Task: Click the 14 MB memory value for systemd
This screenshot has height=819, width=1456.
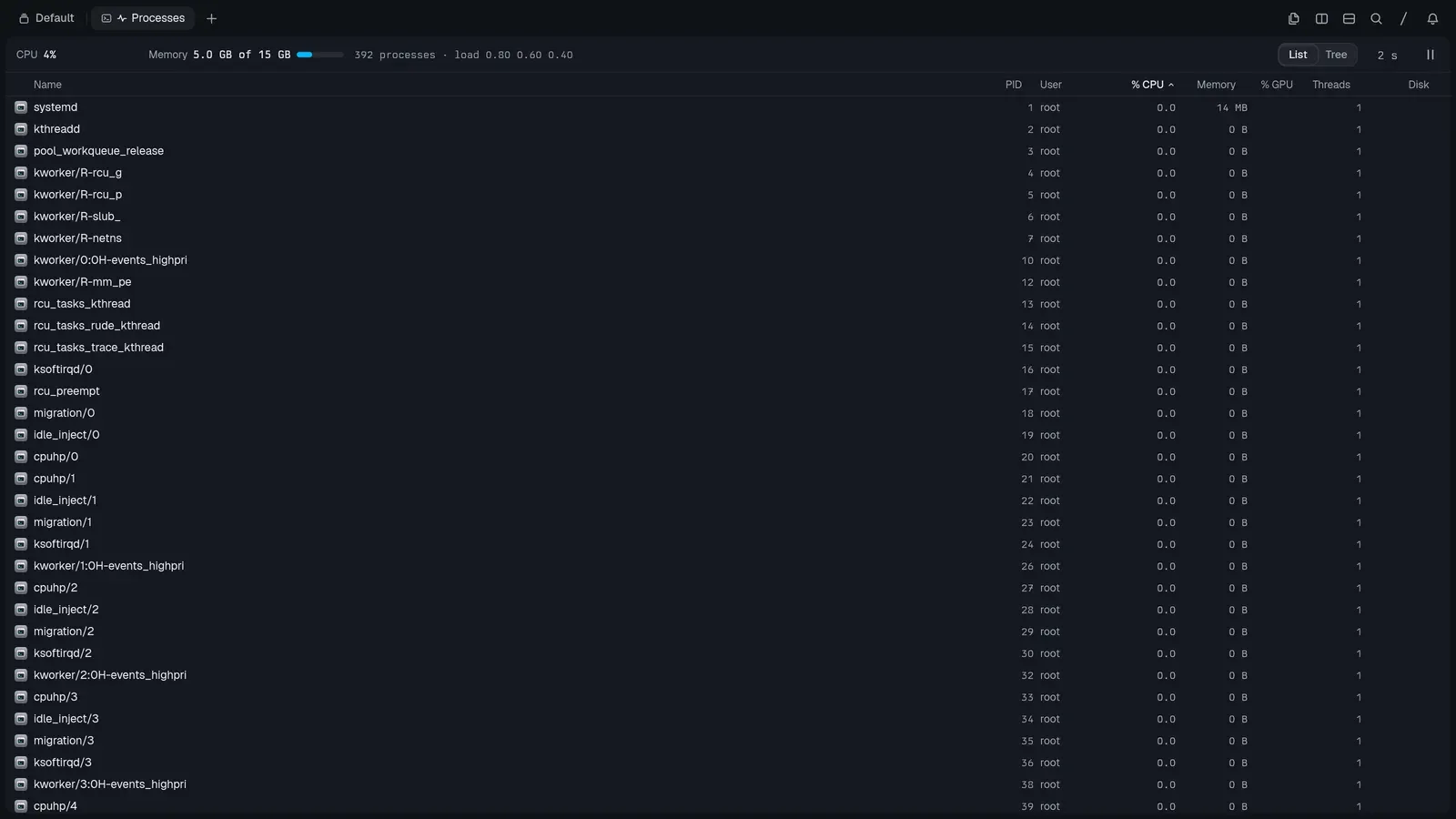Action: point(1232,107)
